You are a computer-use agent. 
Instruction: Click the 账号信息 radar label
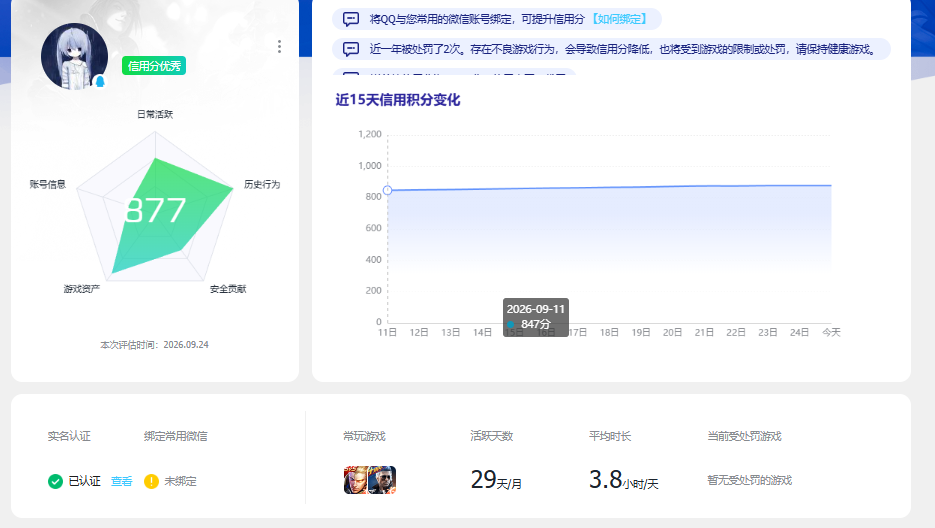tap(48, 184)
